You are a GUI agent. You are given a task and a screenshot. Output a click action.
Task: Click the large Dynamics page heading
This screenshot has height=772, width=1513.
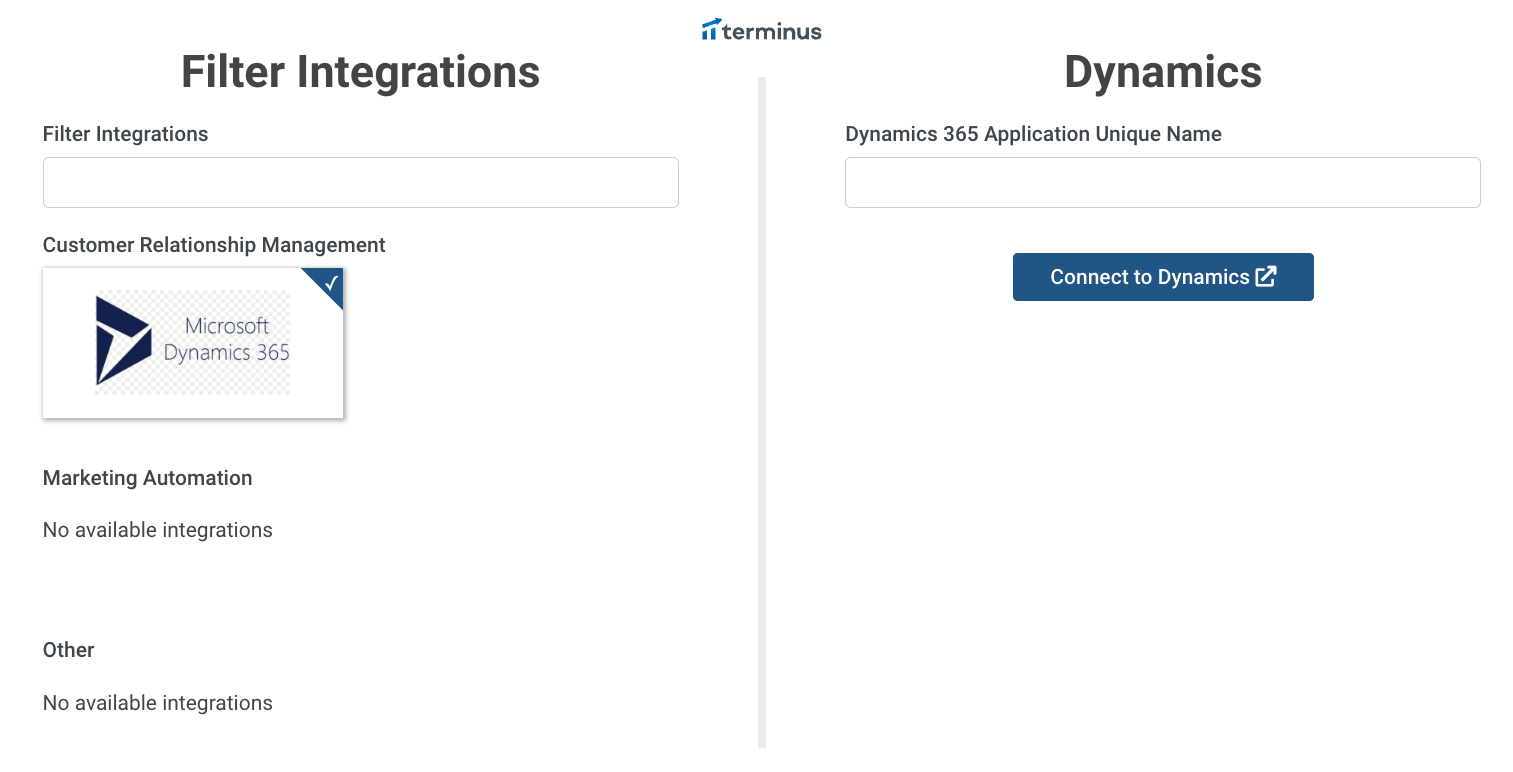(x=1163, y=72)
